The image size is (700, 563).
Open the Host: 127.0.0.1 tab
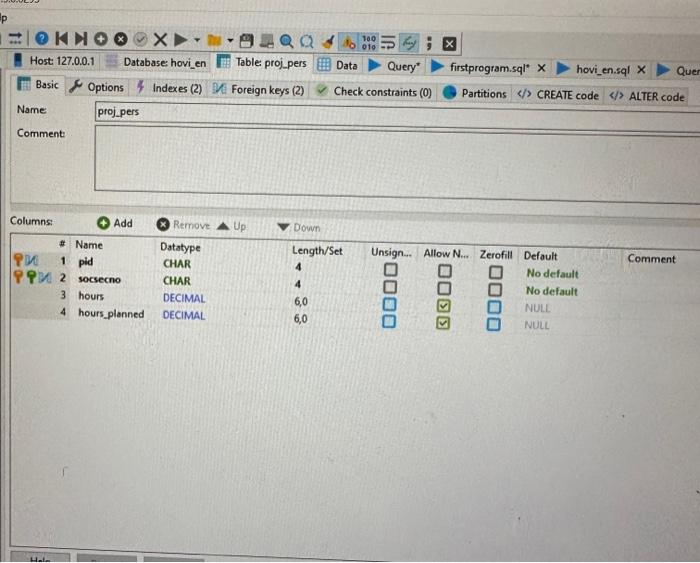tap(56, 61)
